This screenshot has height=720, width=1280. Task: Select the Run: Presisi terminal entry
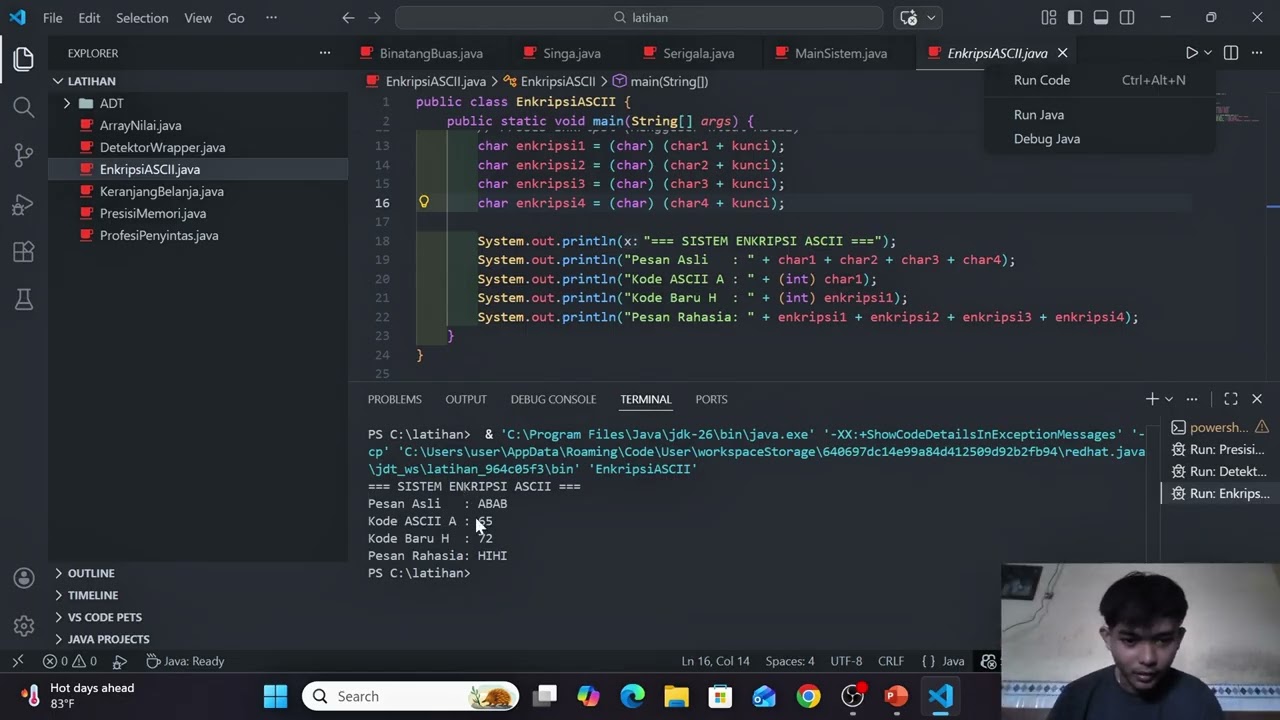(x=1220, y=449)
